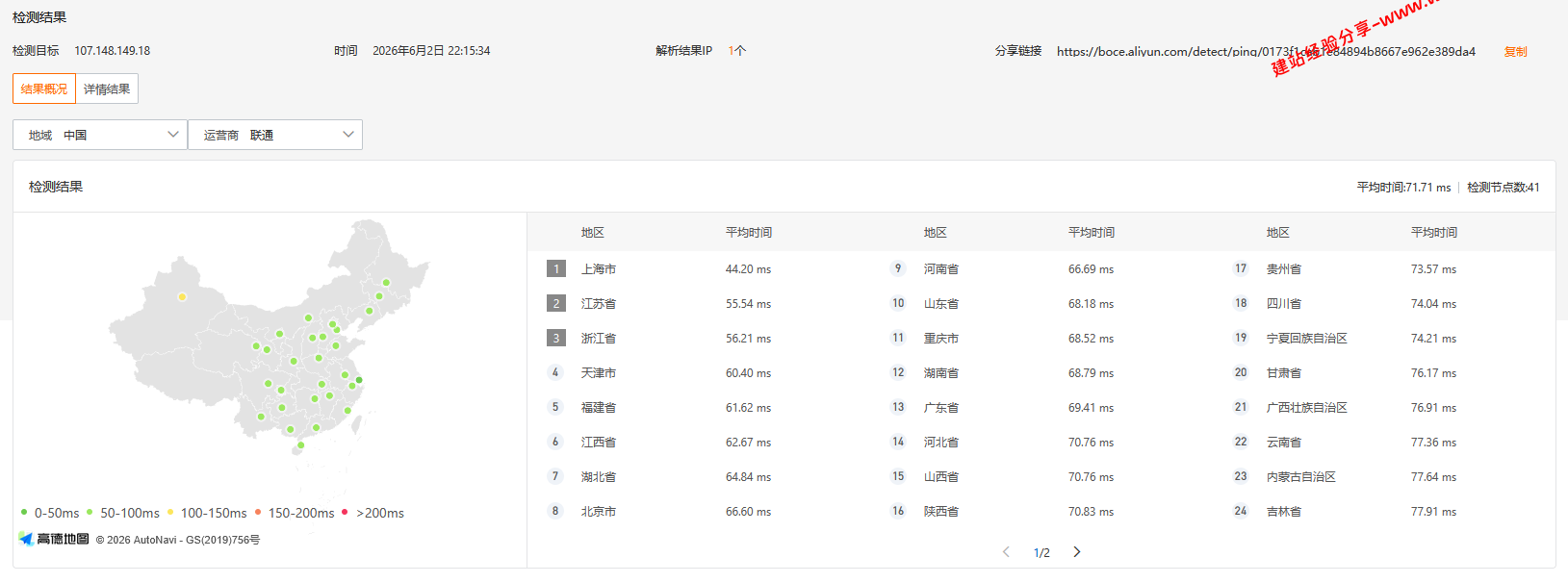1568x583 pixels.
Task: Select the 广东省 row name
Action: (941, 408)
